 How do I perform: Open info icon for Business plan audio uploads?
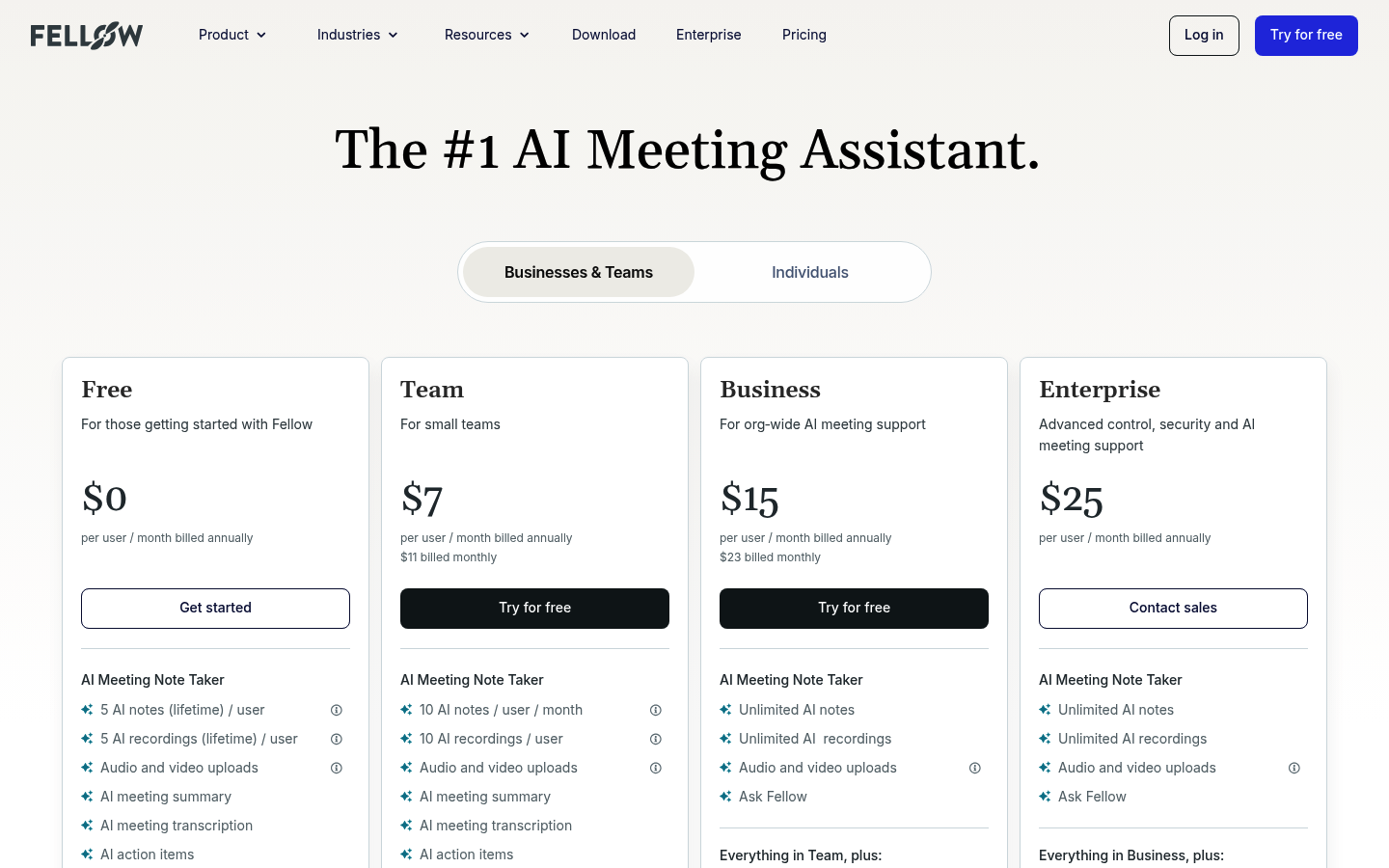(x=975, y=768)
